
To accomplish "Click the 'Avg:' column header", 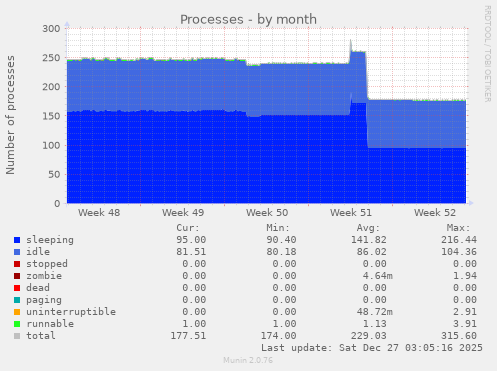I will (368, 228).
